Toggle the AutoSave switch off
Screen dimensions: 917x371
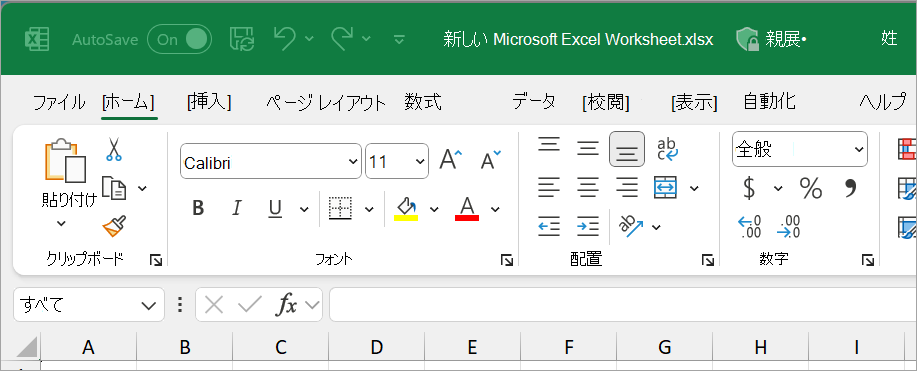[x=180, y=39]
